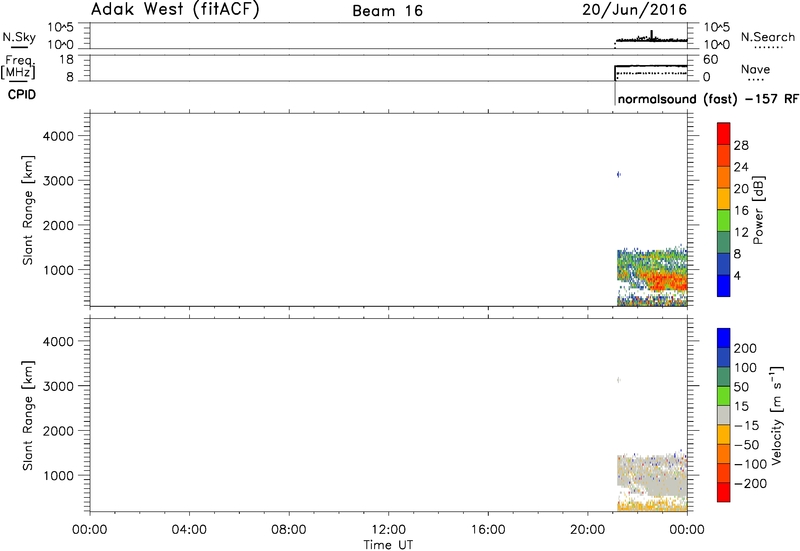
Task: Click the isolated blue echo near 3000 km in power panel
Action: tap(619, 174)
